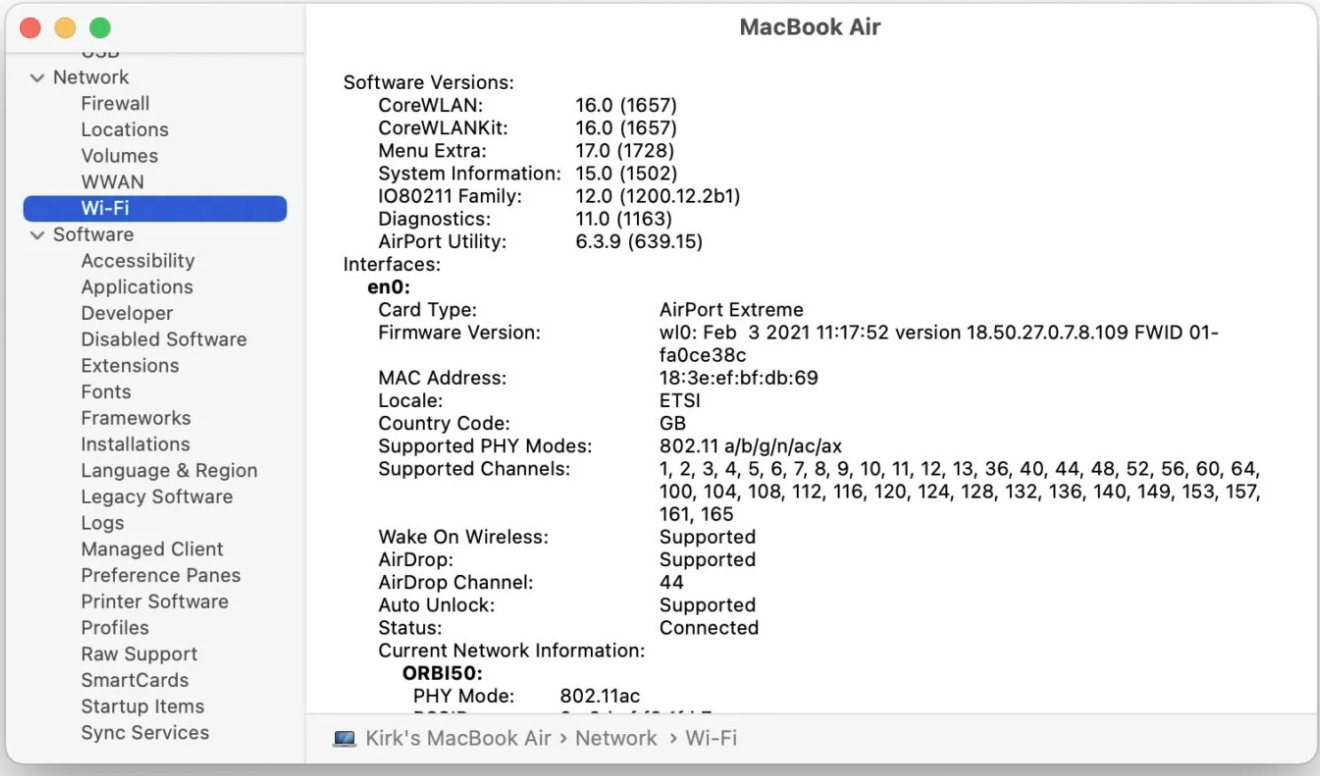View Logs in the sidebar
The width and height of the screenshot is (1320, 776).
pyautogui.click(x=103, y=523)
